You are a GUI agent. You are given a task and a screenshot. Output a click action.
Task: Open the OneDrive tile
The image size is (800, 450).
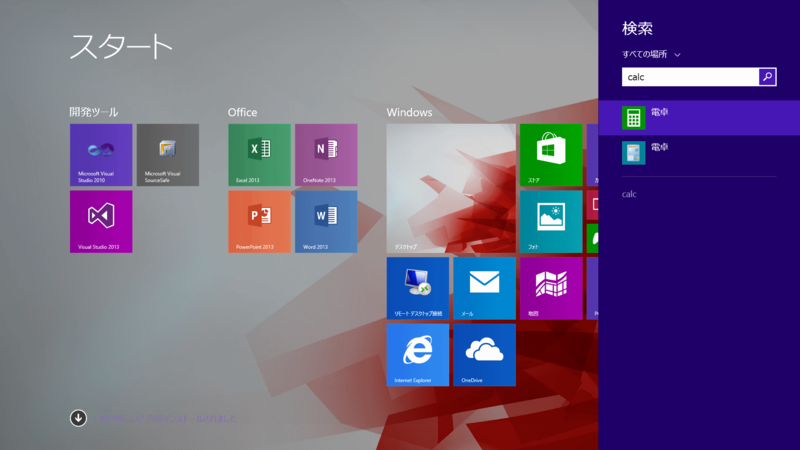[484, 355]
